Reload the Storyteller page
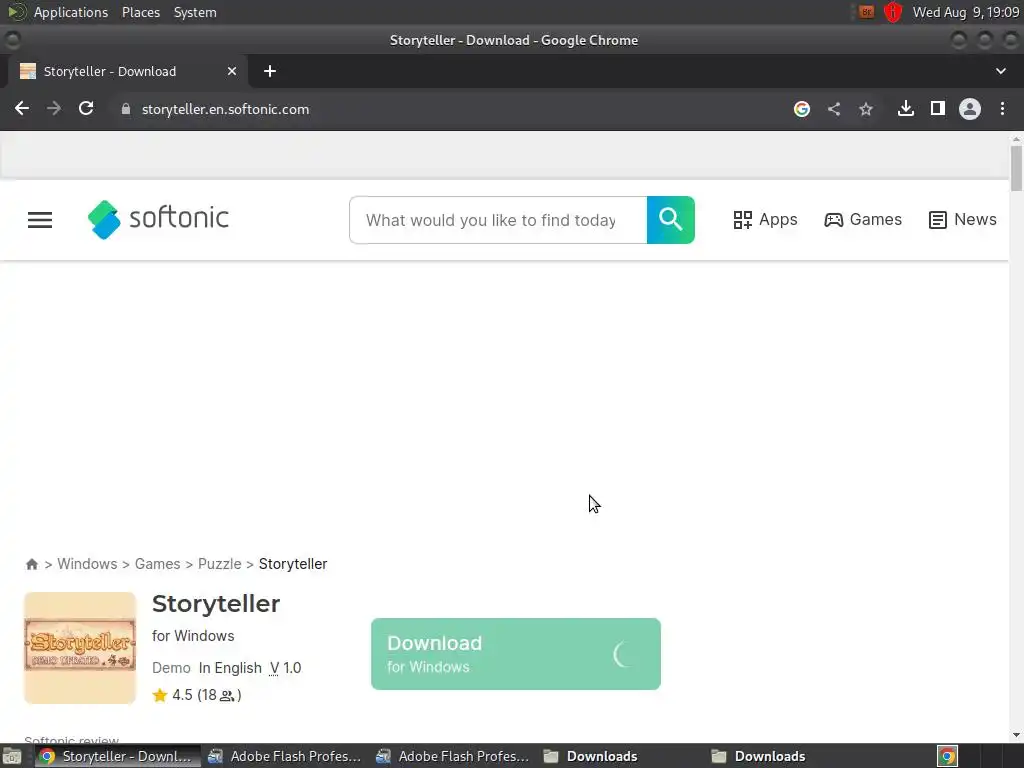This screenshot has height=768, width=1024. tap(86, 108)
